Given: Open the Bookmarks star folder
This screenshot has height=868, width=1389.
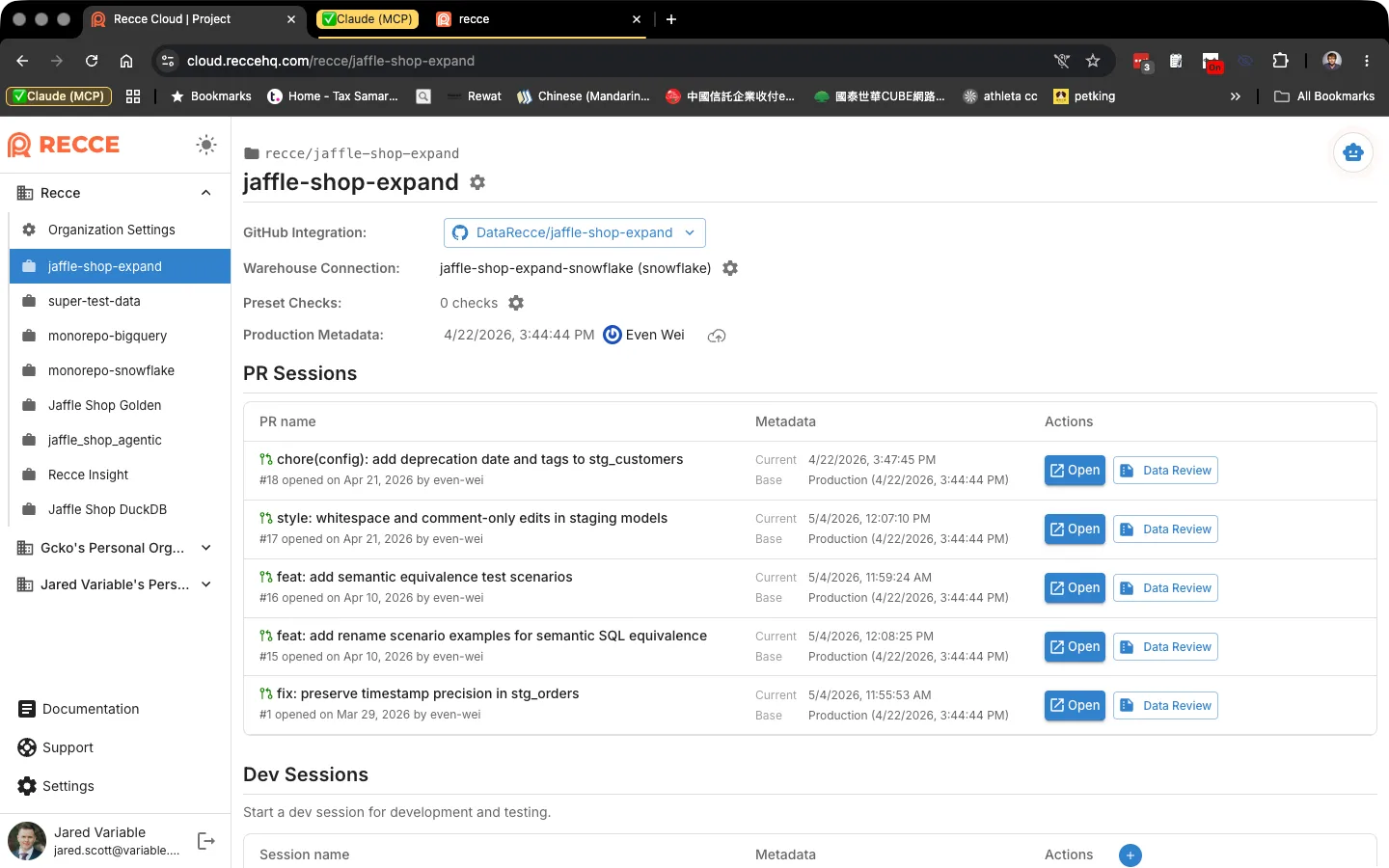Looking at the screenshot, I should [211, 96].
